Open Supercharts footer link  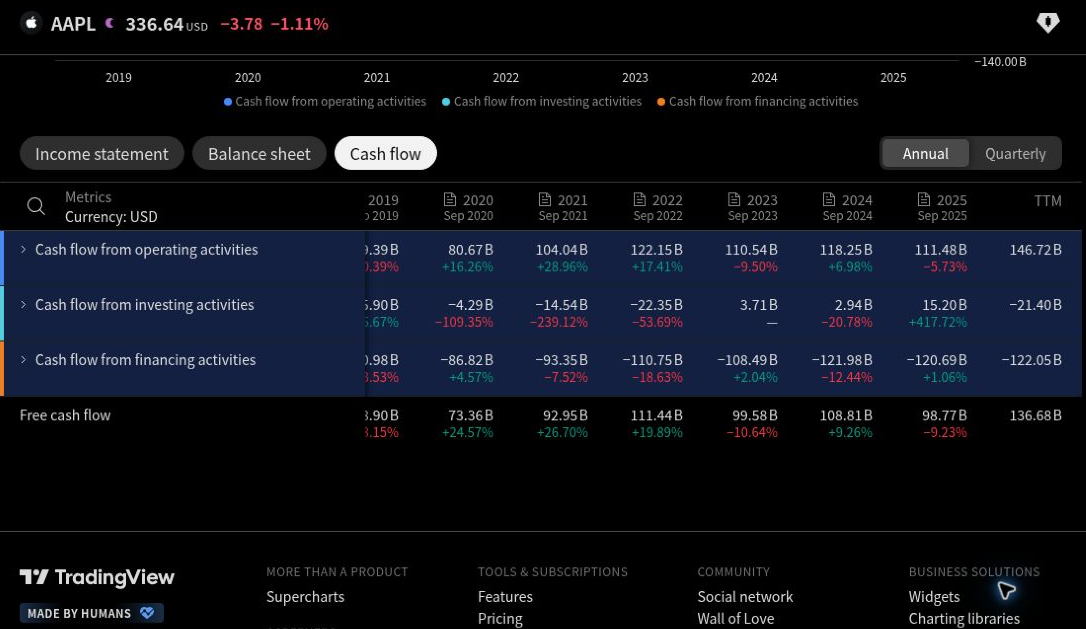[305, 596]
